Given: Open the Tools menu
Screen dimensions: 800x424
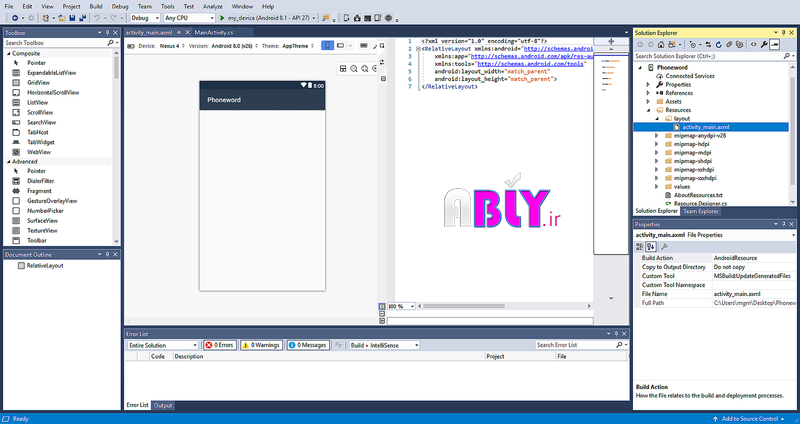Looking at the screenshot, I should pyautogui.click(x=167, y=7).
